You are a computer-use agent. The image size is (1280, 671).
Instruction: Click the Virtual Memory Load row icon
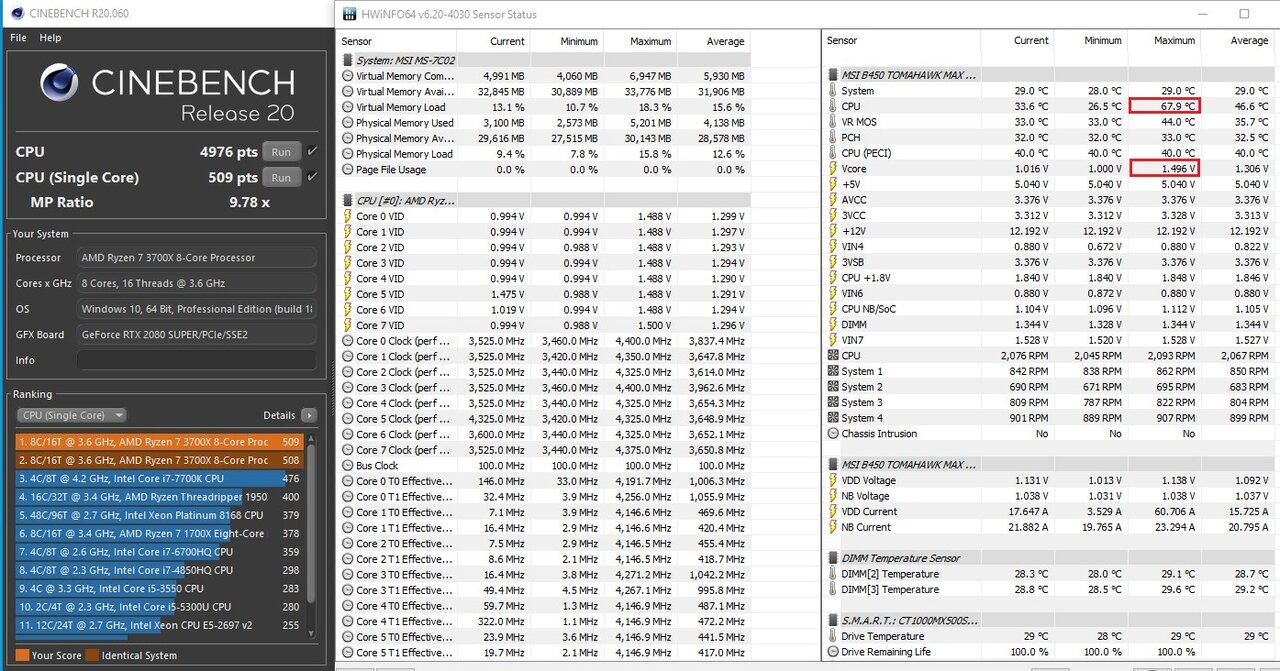click(347, 107)
